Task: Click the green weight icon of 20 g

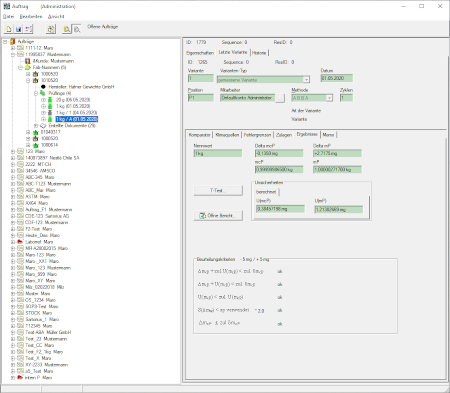Action: pos(50,100)
